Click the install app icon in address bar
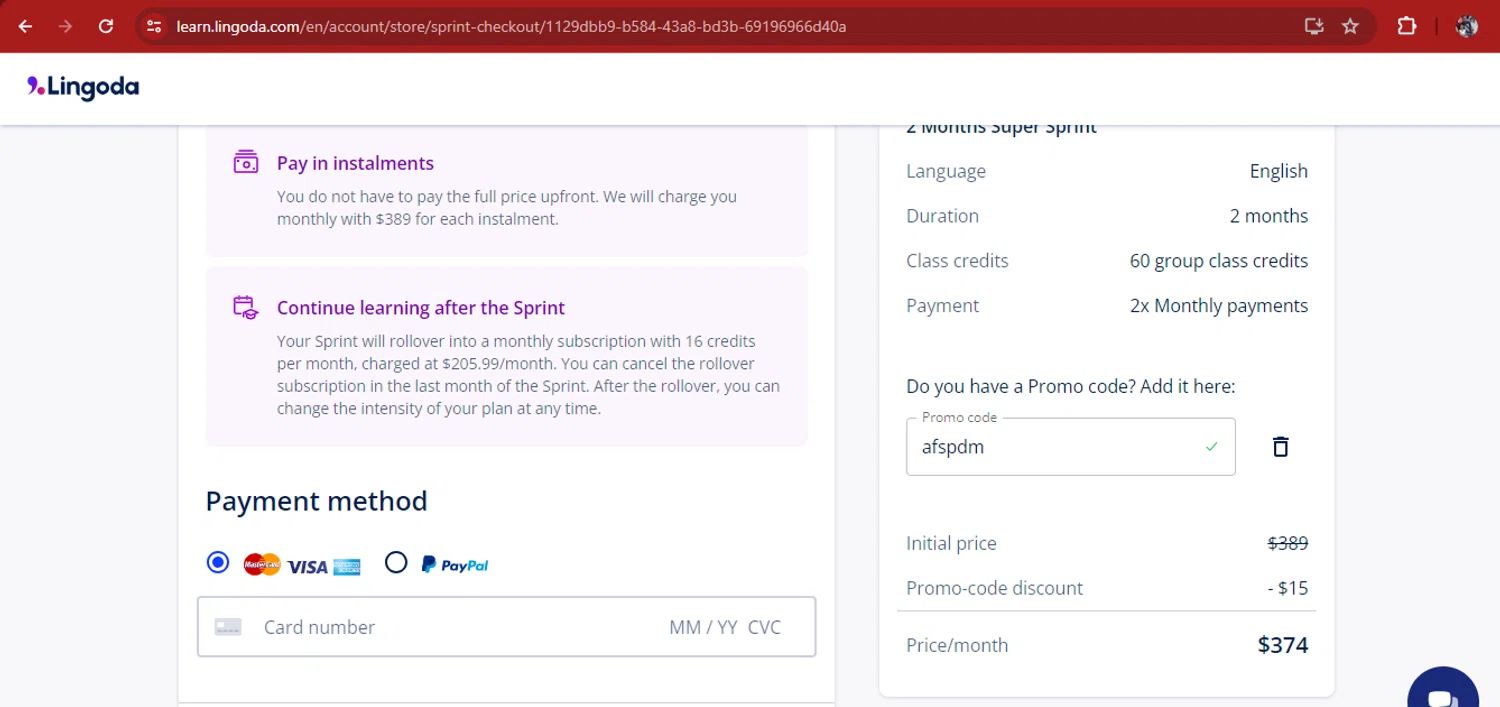This screenshot has width=1500, height=707. tap(1314, 26)
